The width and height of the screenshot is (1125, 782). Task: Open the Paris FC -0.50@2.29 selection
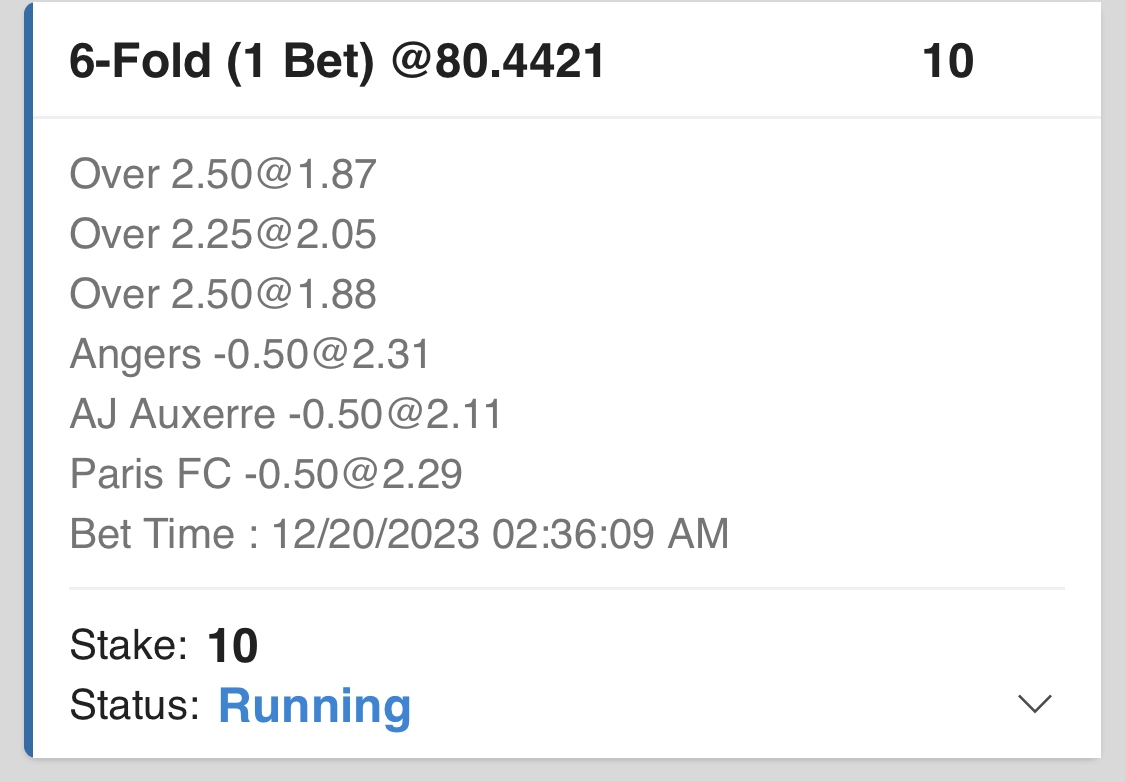point(266,474)
